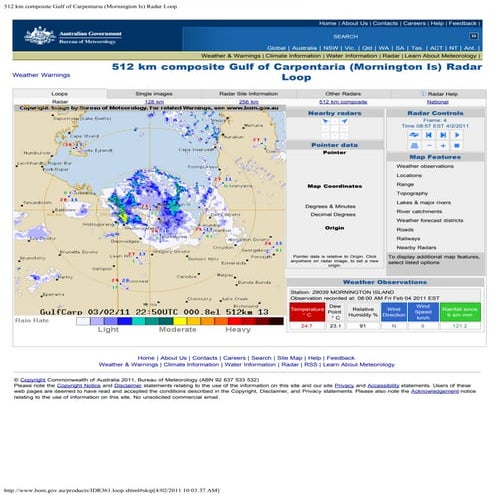Click the bright red swatch in Rain Rate legend
This screenshot has width=495, height=495.
click(235, 321)
